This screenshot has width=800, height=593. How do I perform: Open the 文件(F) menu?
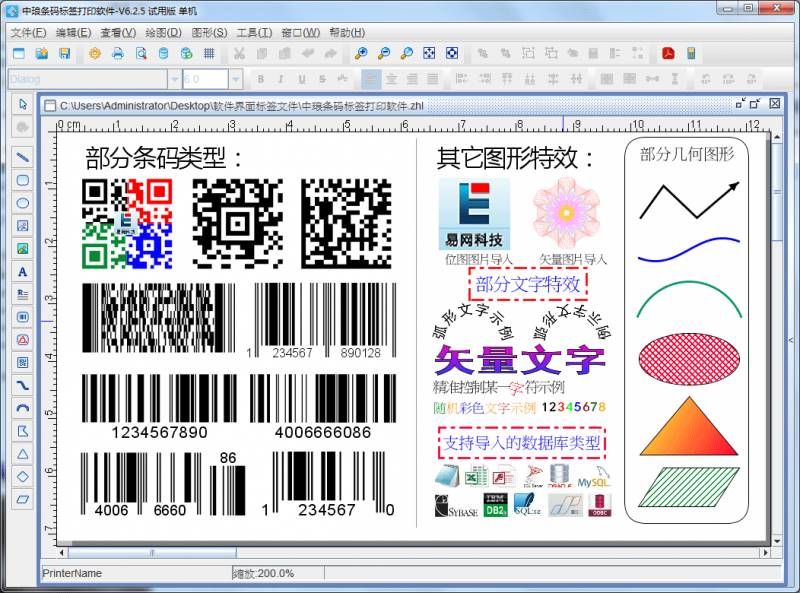(29, 33)
